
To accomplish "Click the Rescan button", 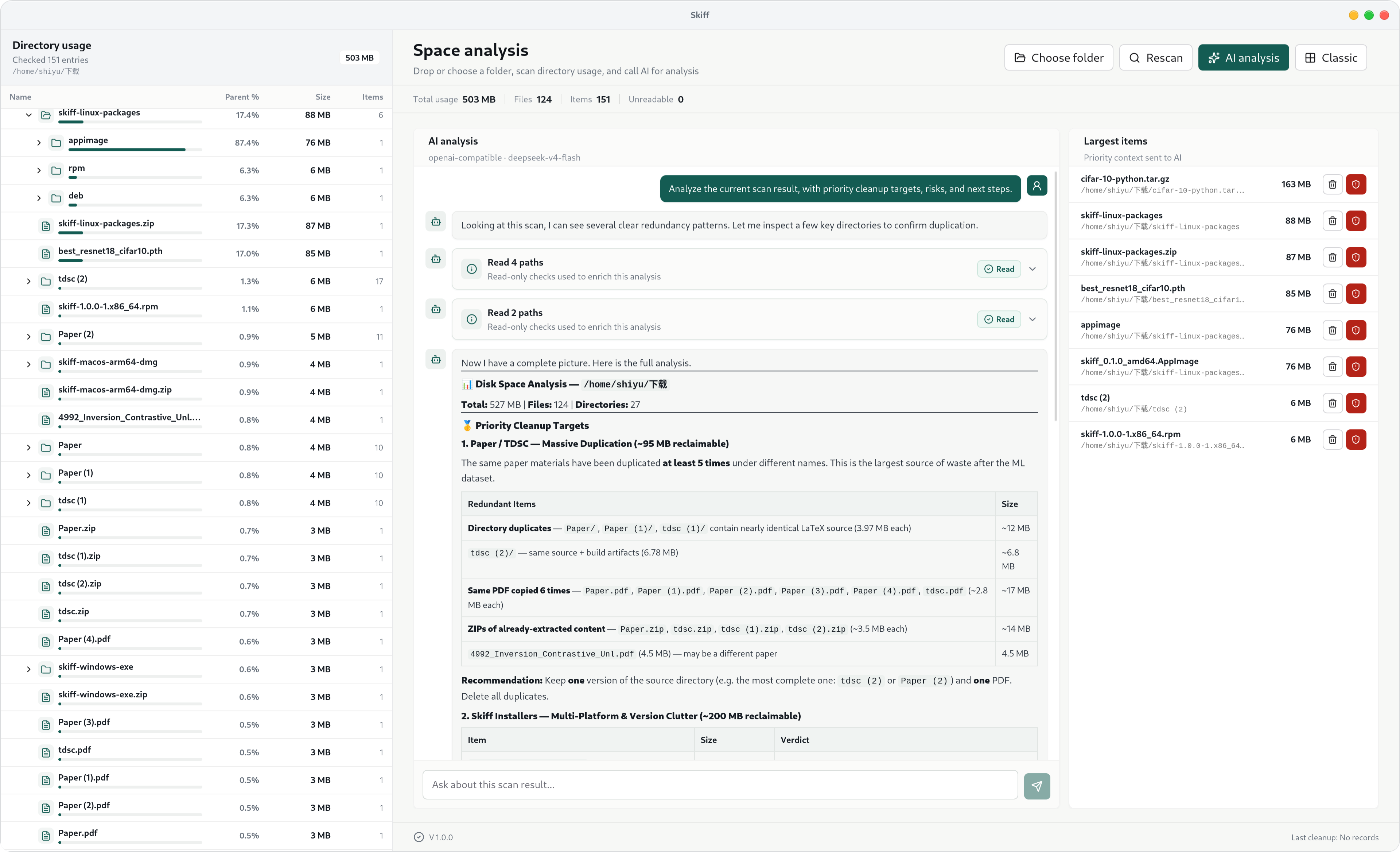I will point(1156,57).
